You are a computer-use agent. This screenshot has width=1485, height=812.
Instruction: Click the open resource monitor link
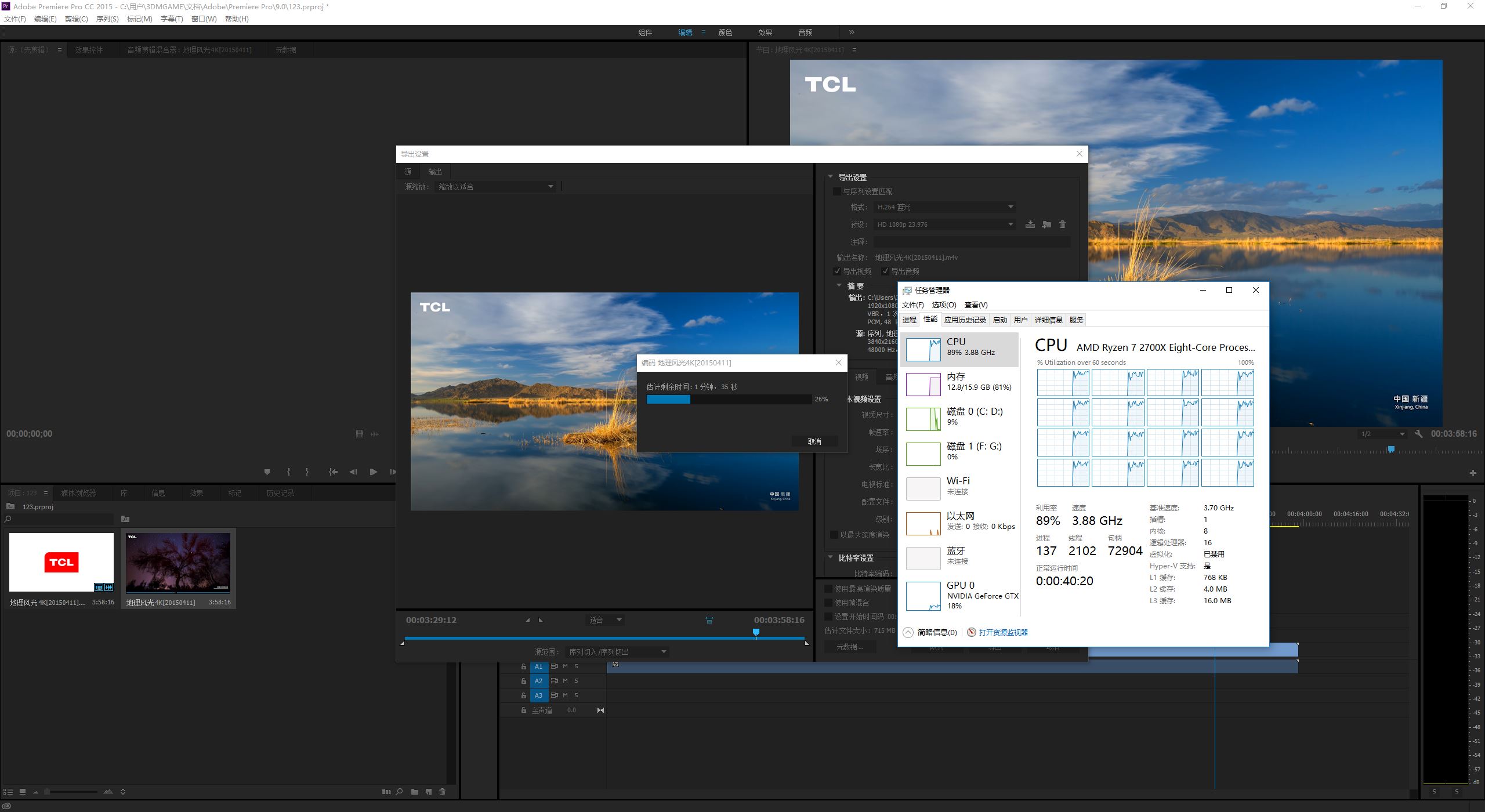coord(1003,633)
